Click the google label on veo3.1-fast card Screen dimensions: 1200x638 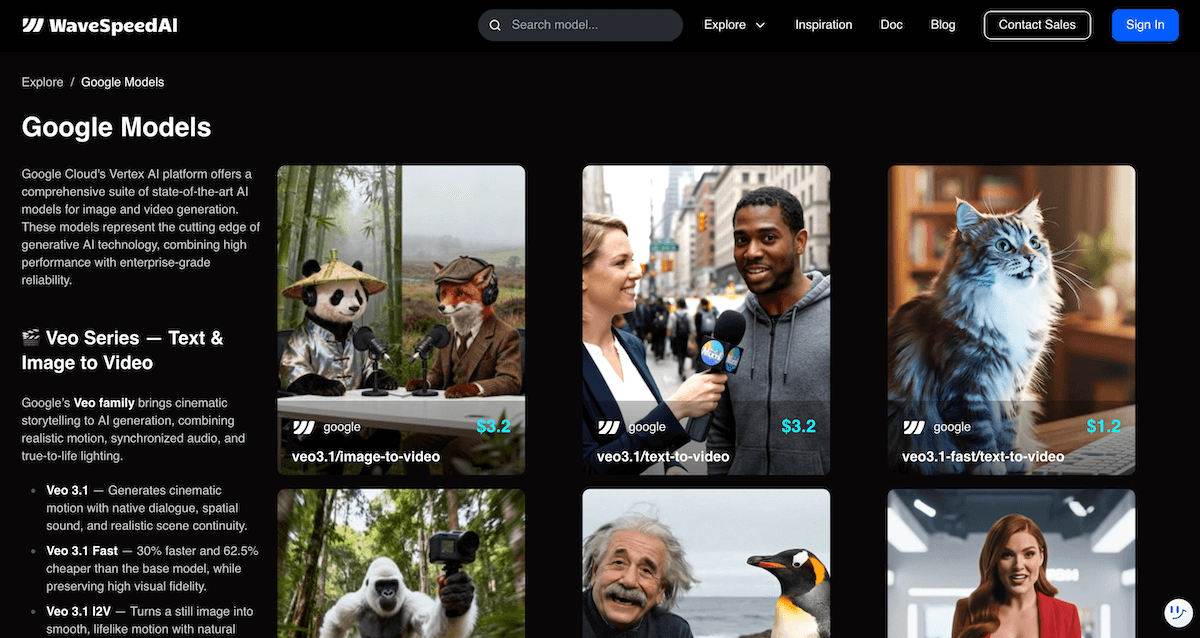point(952,427)
